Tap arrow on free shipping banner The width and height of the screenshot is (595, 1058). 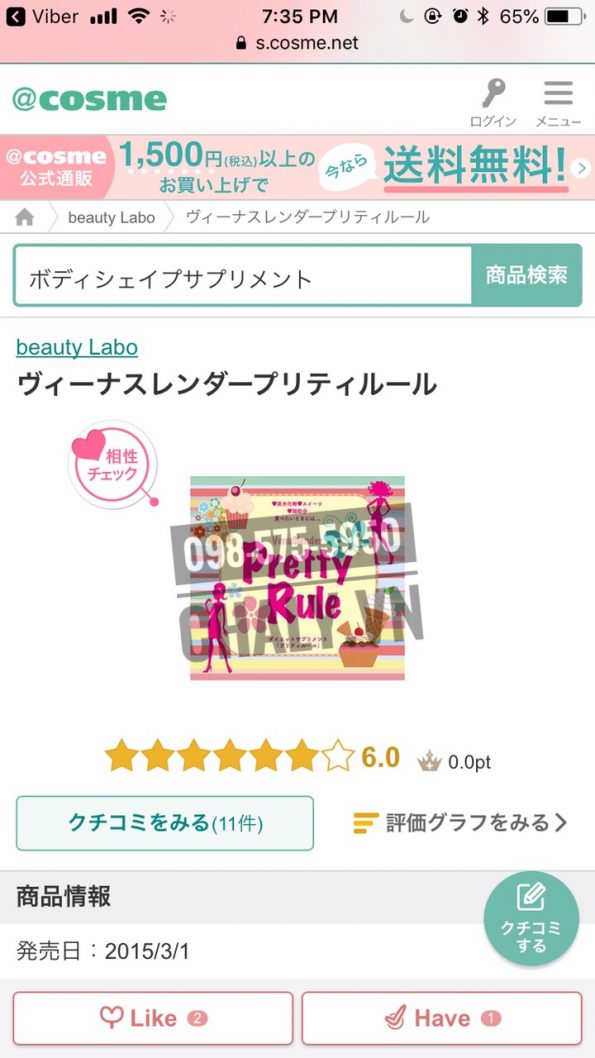(x=581, y=168)
